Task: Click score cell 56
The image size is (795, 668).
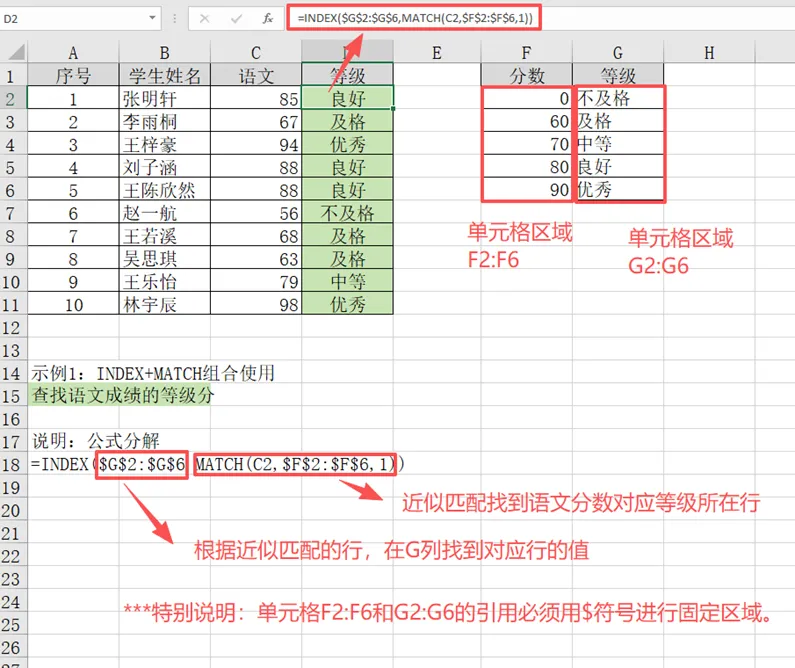Action: coord(256,212)
